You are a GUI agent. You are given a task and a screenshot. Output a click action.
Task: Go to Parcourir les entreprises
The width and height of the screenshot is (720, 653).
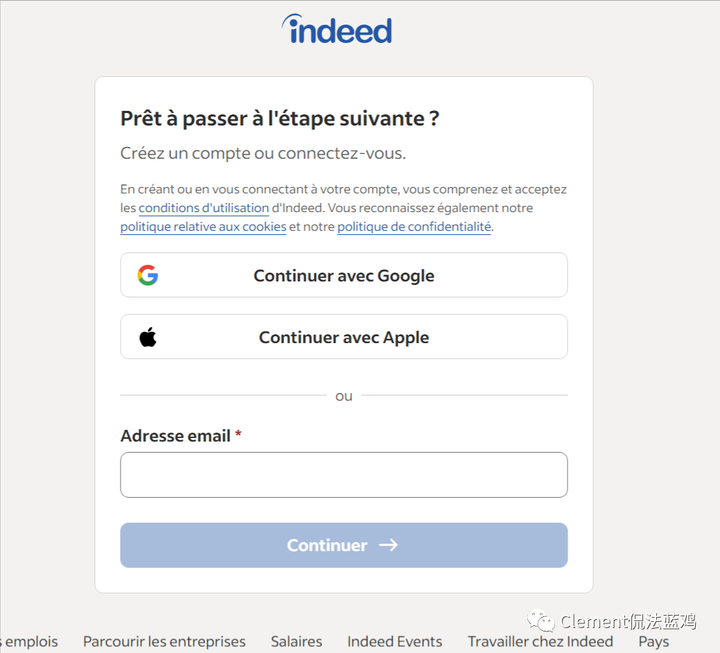[x=164, y=641]
